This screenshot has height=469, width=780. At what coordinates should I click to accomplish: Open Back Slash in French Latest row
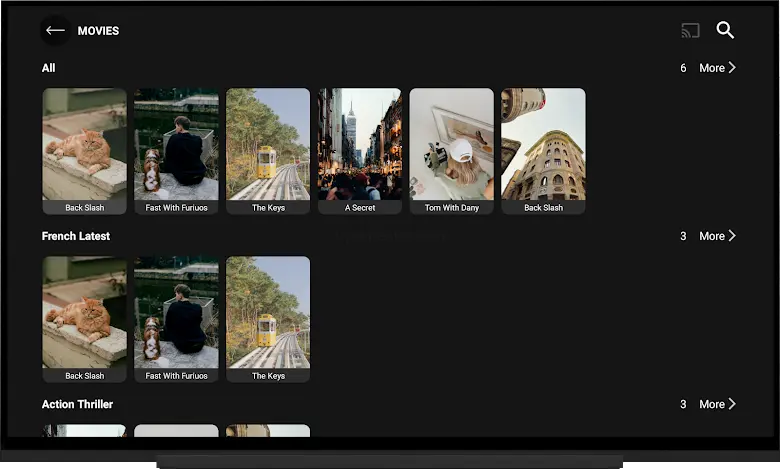point(85,319)
